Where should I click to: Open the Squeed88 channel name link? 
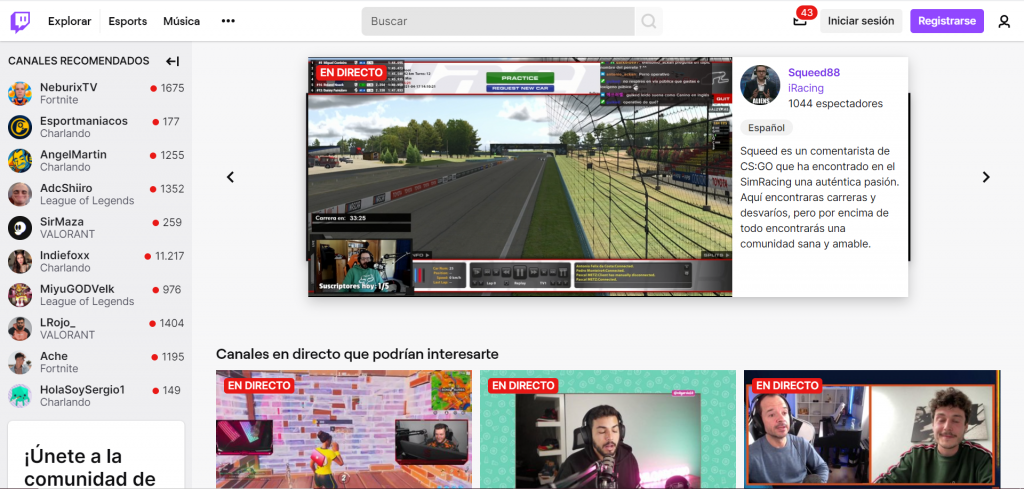click(x=814, y=72)
